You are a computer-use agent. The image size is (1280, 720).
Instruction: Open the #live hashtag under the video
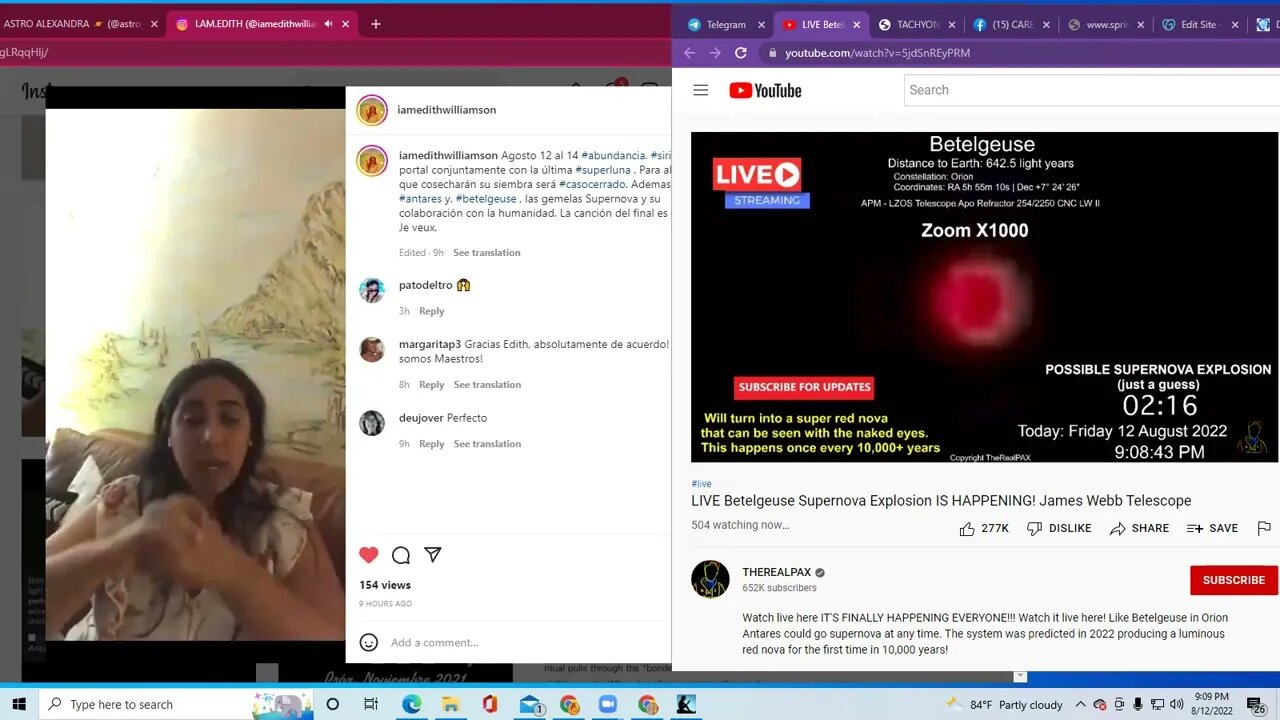[x=701, y=483]
